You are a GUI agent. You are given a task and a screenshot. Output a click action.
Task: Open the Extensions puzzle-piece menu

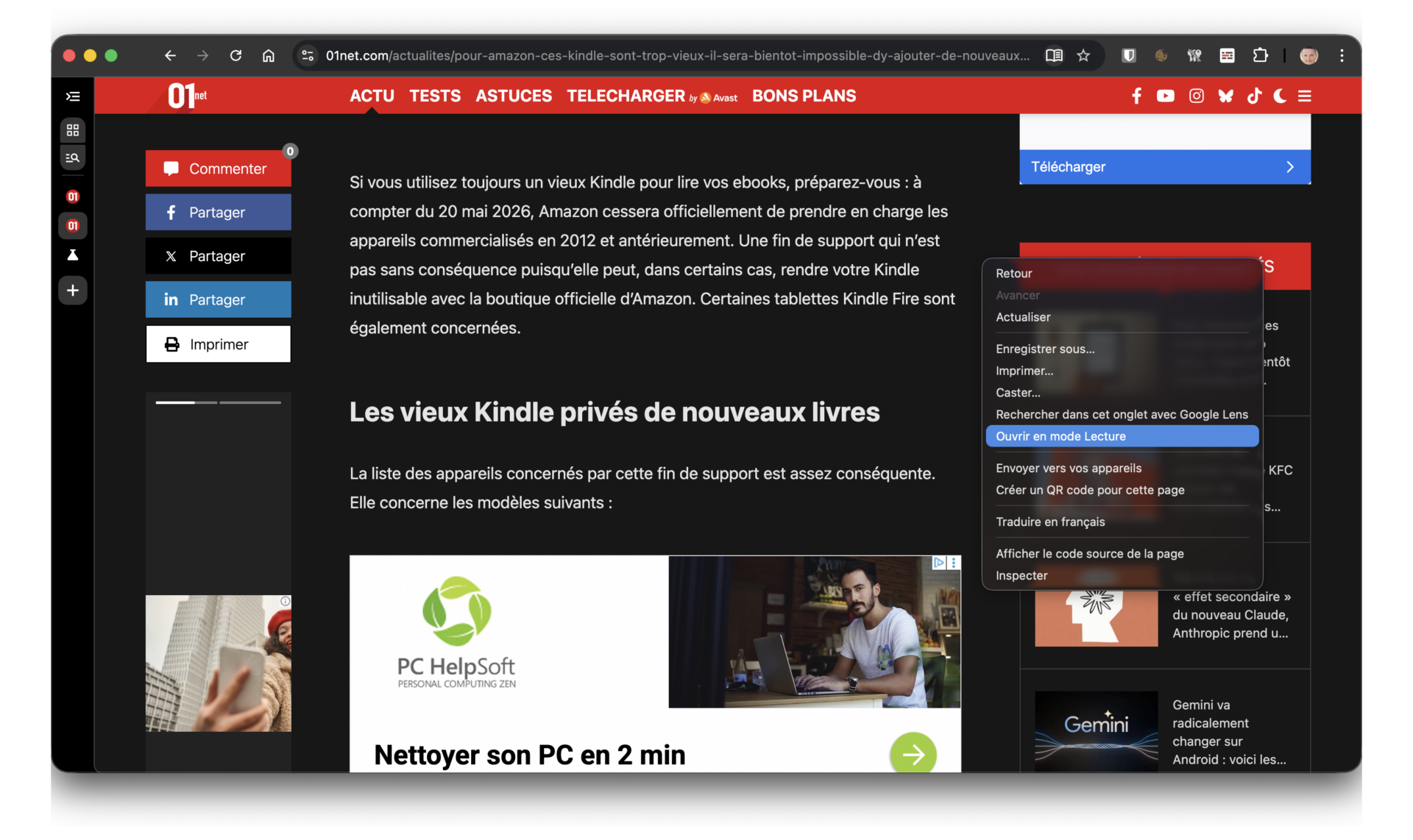(1260, 56)
